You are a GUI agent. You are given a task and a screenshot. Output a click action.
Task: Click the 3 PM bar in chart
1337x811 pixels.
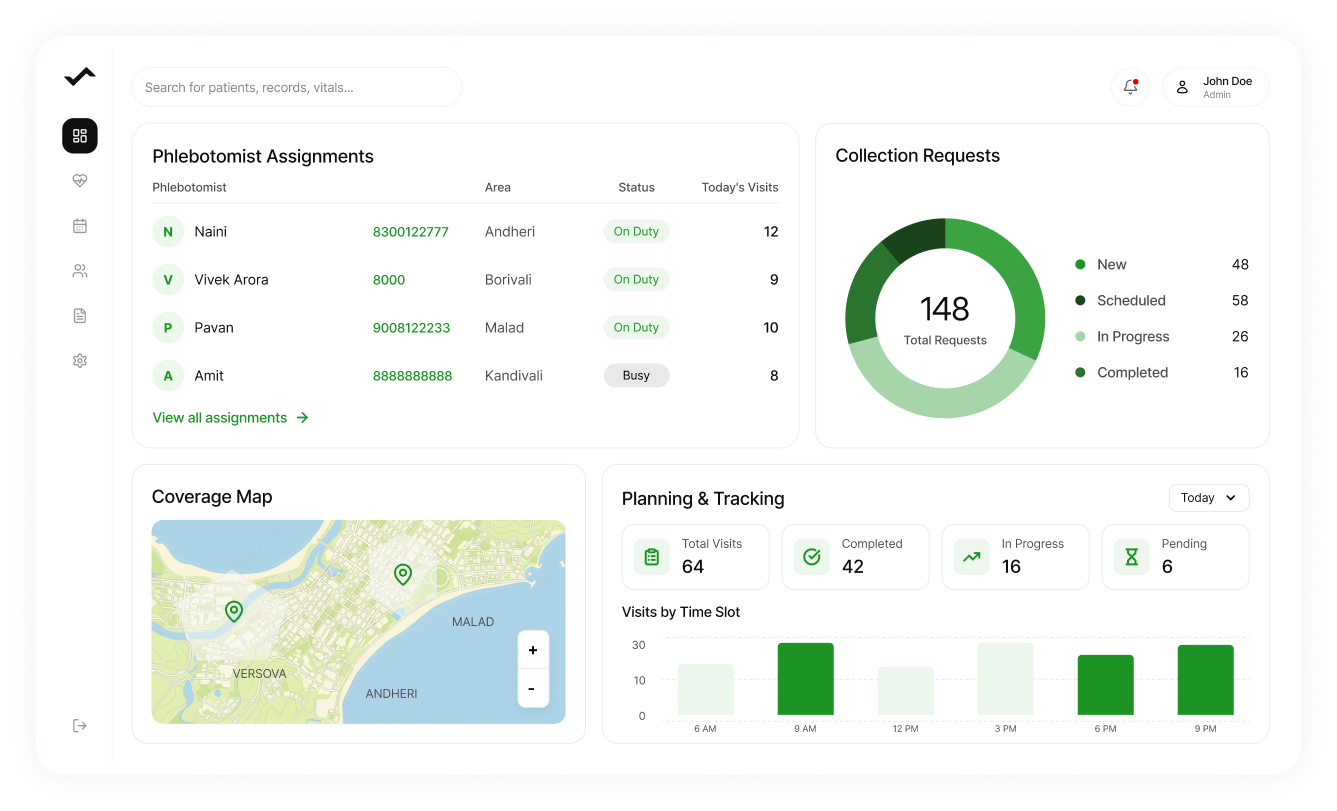click(1006, 679)
